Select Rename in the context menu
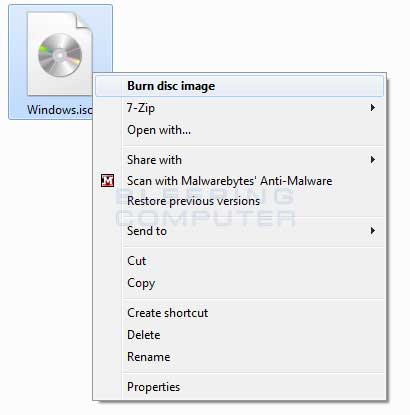 239,357
